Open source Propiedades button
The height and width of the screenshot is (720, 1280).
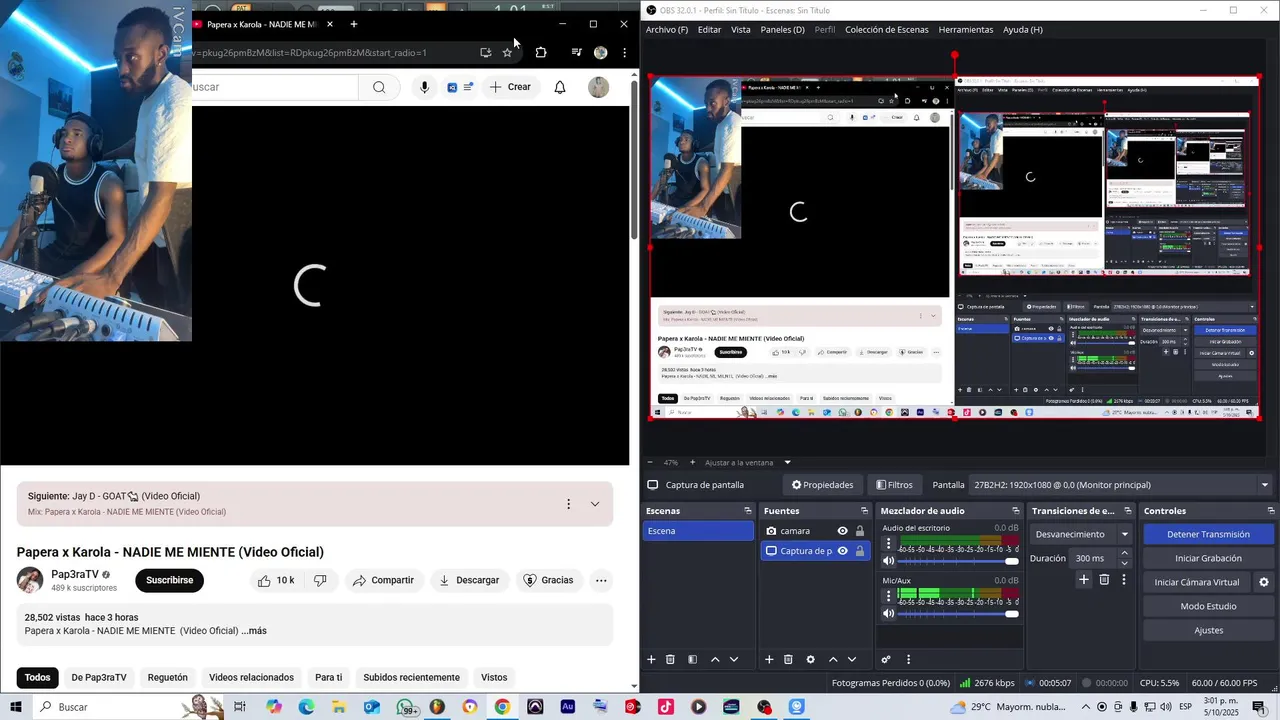[x=823, y=485]
